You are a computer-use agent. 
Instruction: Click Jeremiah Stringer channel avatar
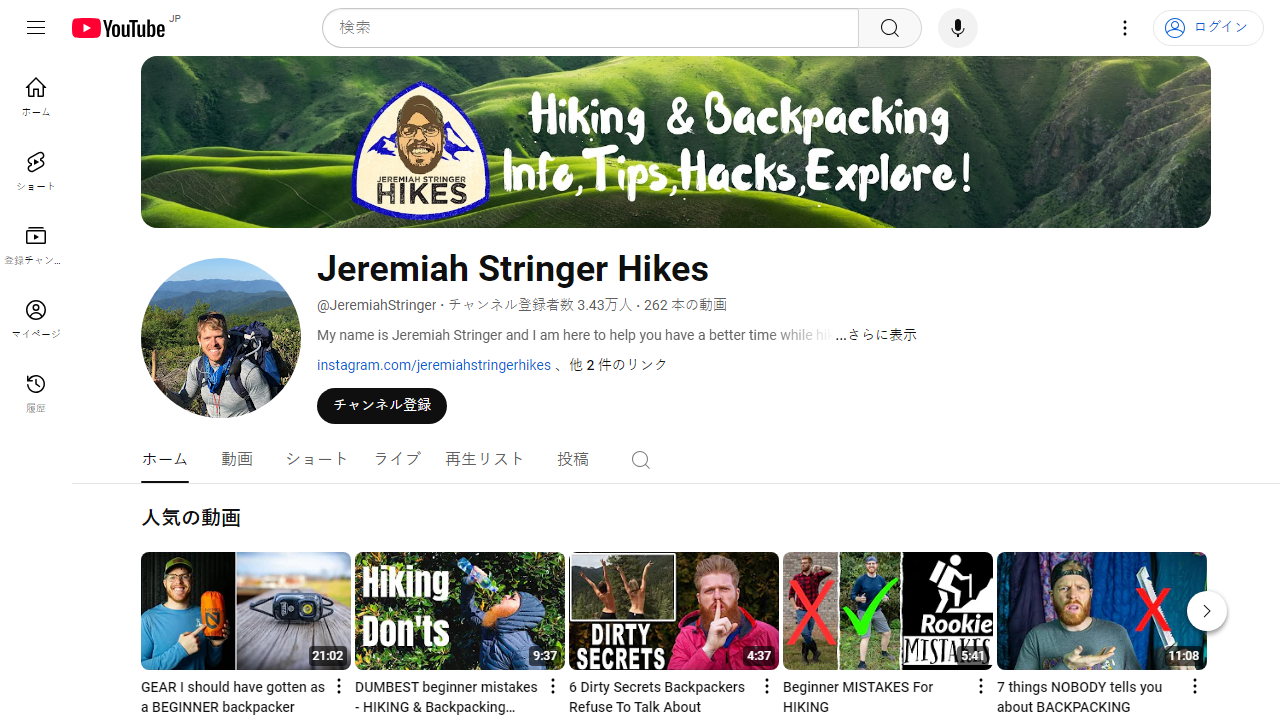coord(221,338)
